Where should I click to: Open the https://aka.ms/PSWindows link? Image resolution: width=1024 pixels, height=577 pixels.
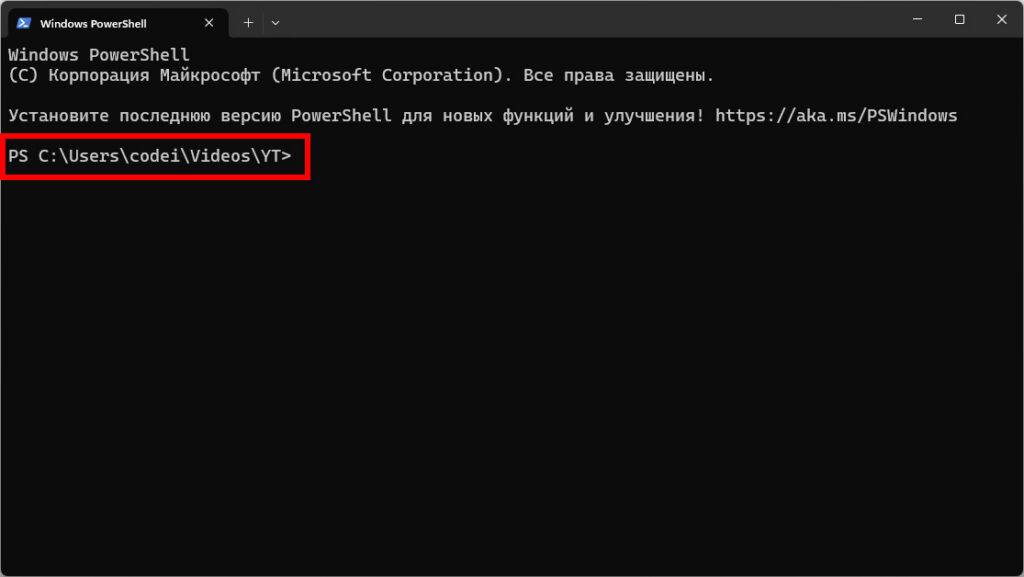pyautogui.click(x=836, y=116)
